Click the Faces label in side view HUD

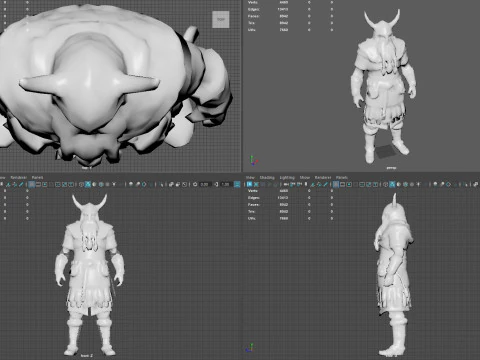[254, 205]
